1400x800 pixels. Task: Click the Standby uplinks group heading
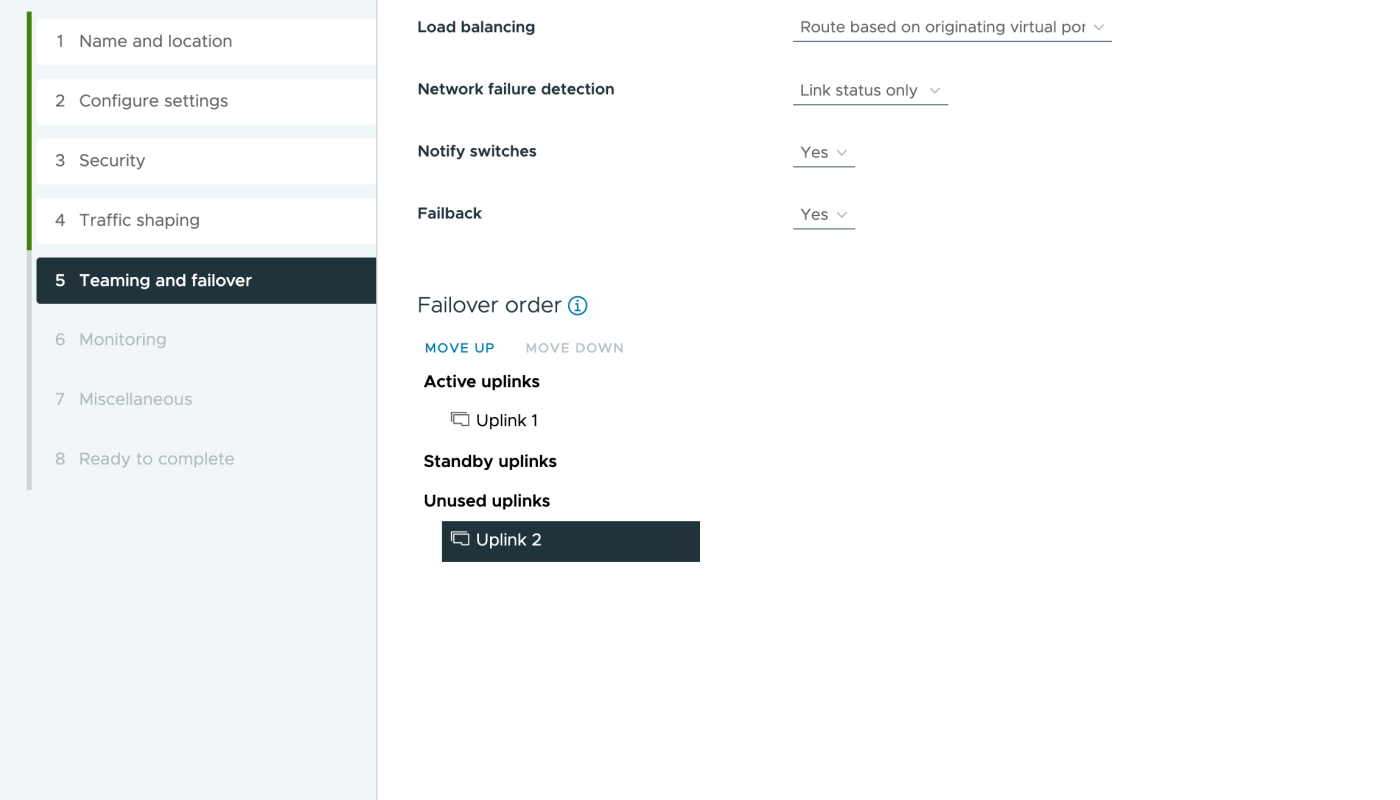click(490, 461)
